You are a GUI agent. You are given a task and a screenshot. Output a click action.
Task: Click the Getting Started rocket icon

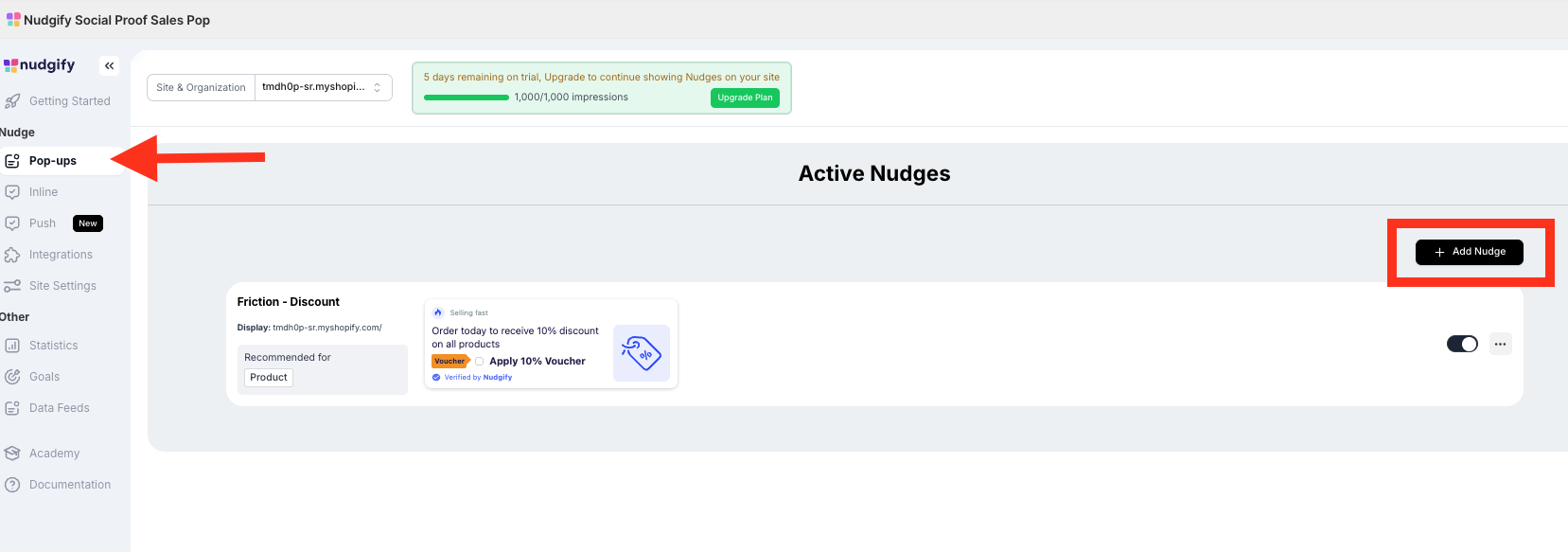coord(12,101)
